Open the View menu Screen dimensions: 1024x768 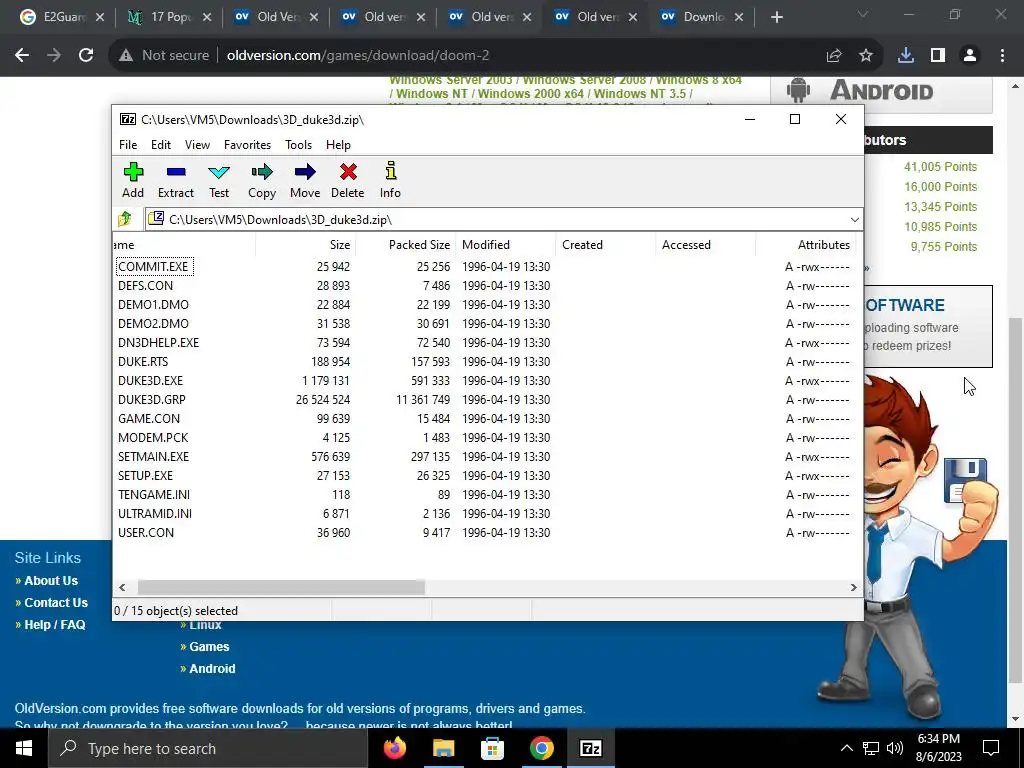point(197,145)
